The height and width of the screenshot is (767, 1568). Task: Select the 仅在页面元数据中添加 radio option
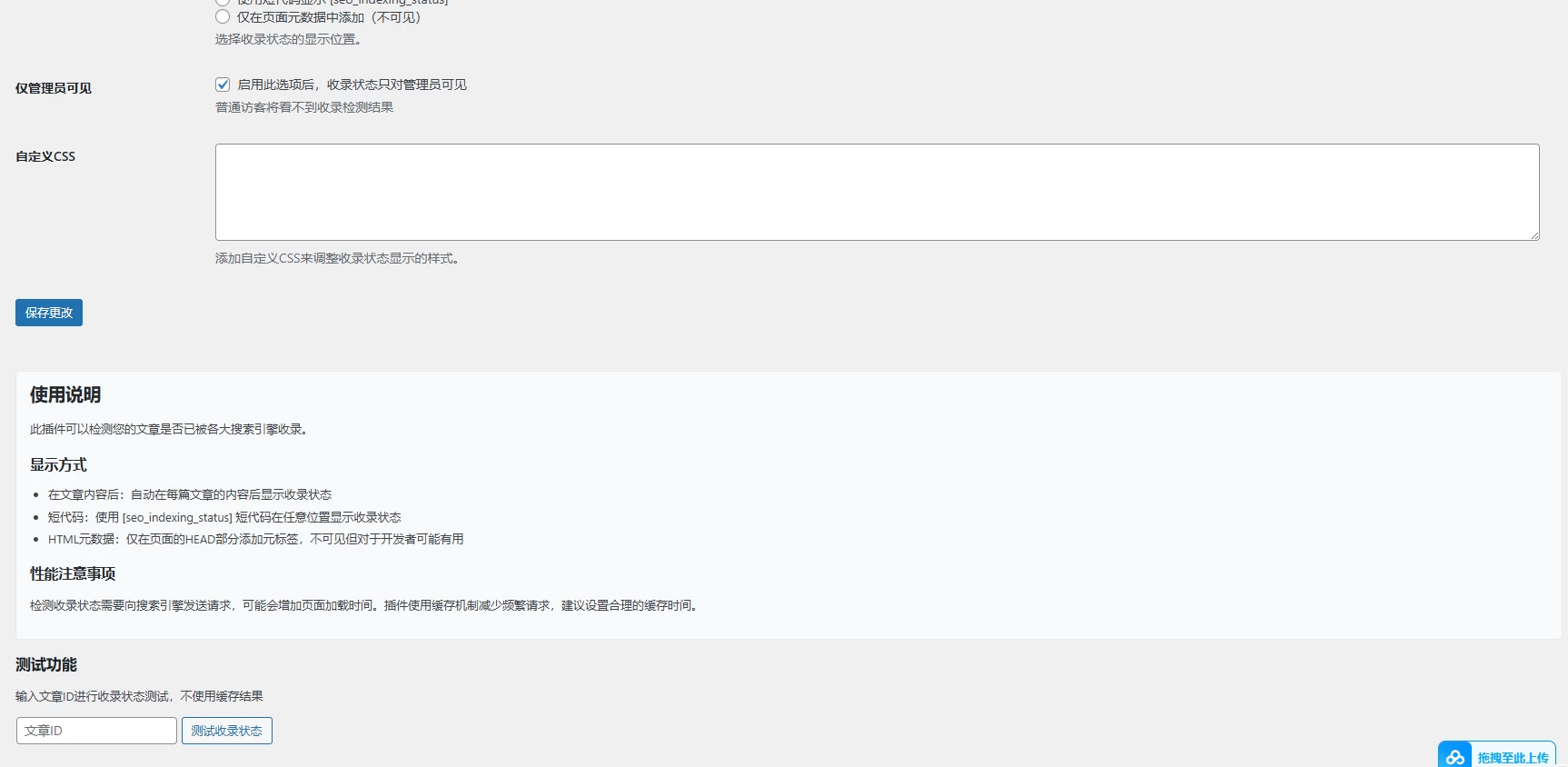pos(223,17)
